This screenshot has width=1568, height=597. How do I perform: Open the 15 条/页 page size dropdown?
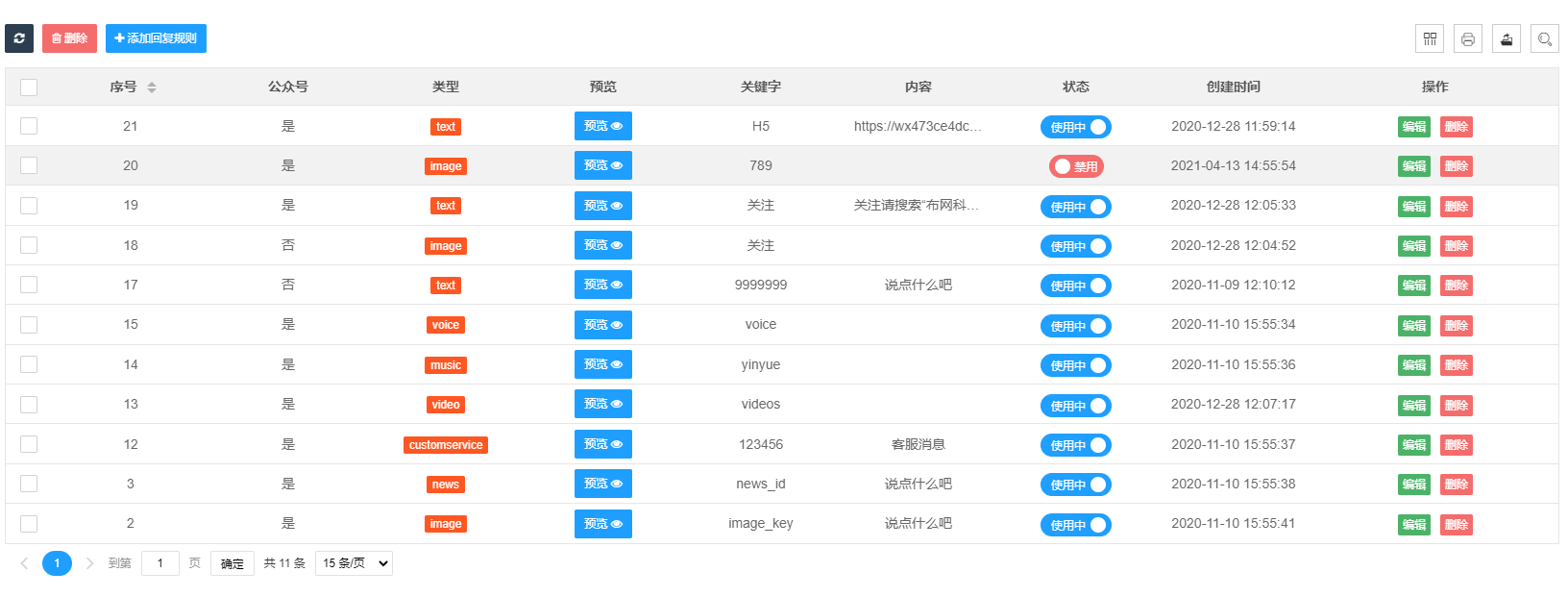(354, 563)
